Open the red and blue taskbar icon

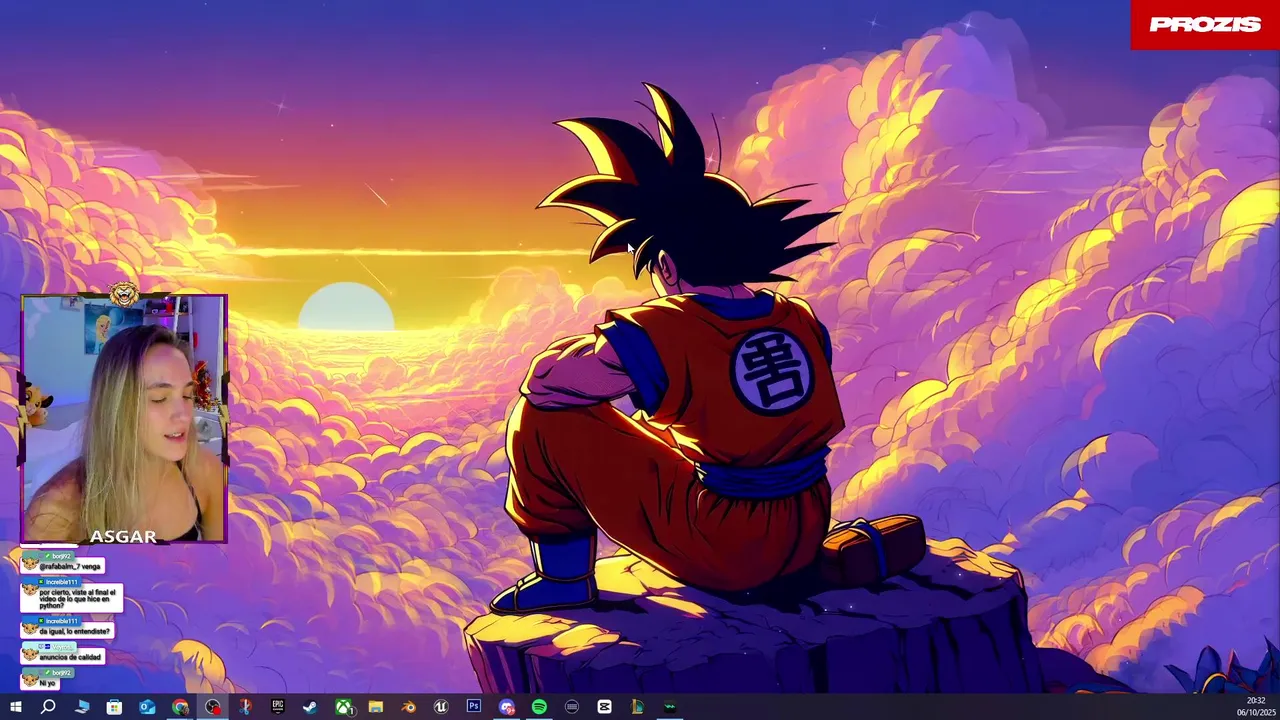(245, 707)
